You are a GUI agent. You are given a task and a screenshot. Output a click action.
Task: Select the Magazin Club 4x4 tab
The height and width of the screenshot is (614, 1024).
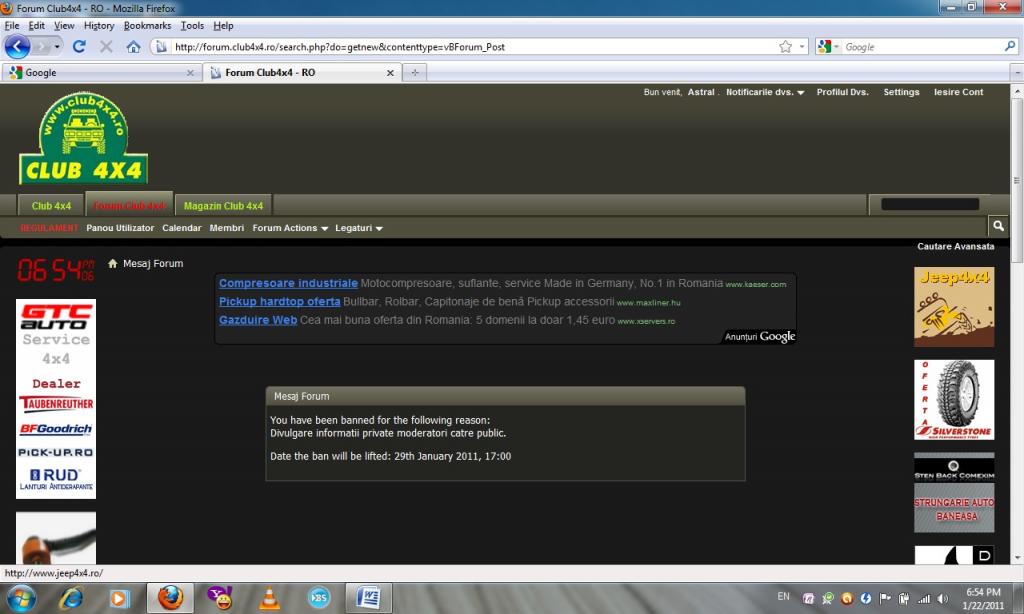click(223, 206)
